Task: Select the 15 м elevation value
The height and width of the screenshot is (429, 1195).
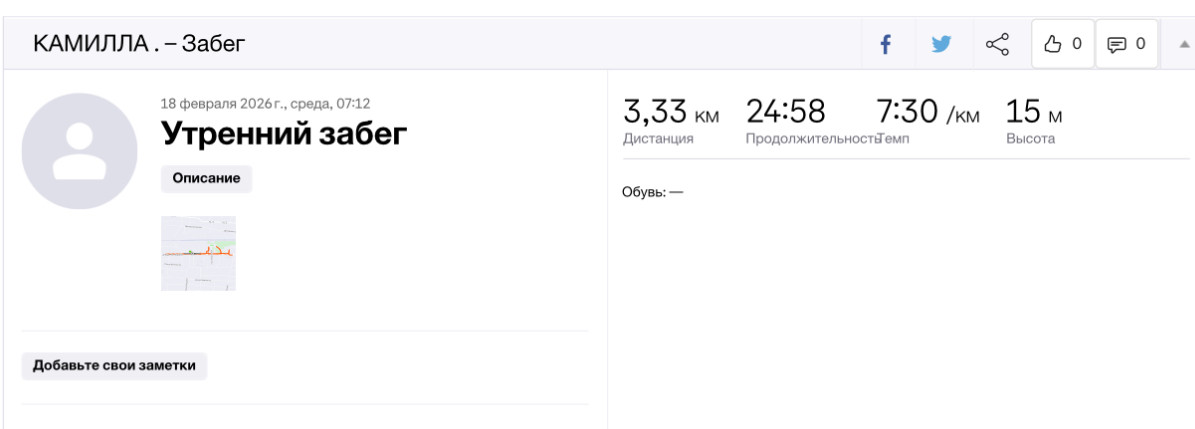Action: pos(1033,112)
